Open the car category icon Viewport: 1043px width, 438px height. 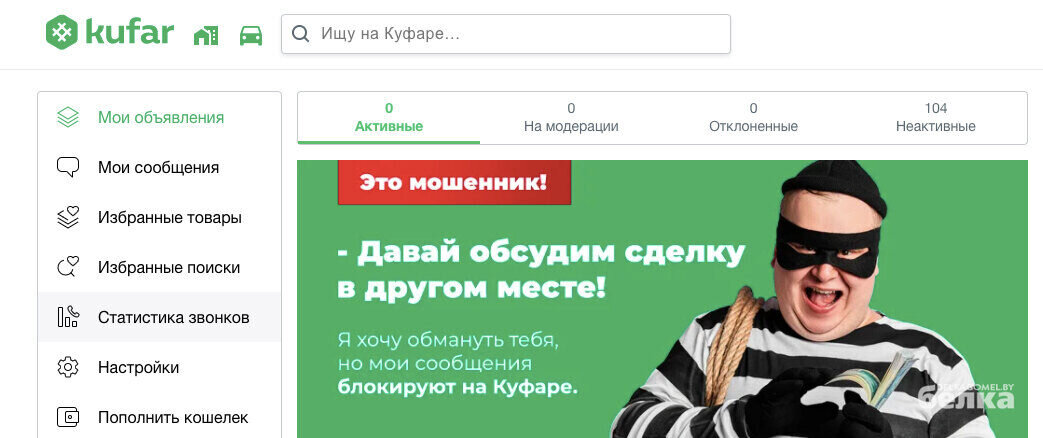coord(251,35)
